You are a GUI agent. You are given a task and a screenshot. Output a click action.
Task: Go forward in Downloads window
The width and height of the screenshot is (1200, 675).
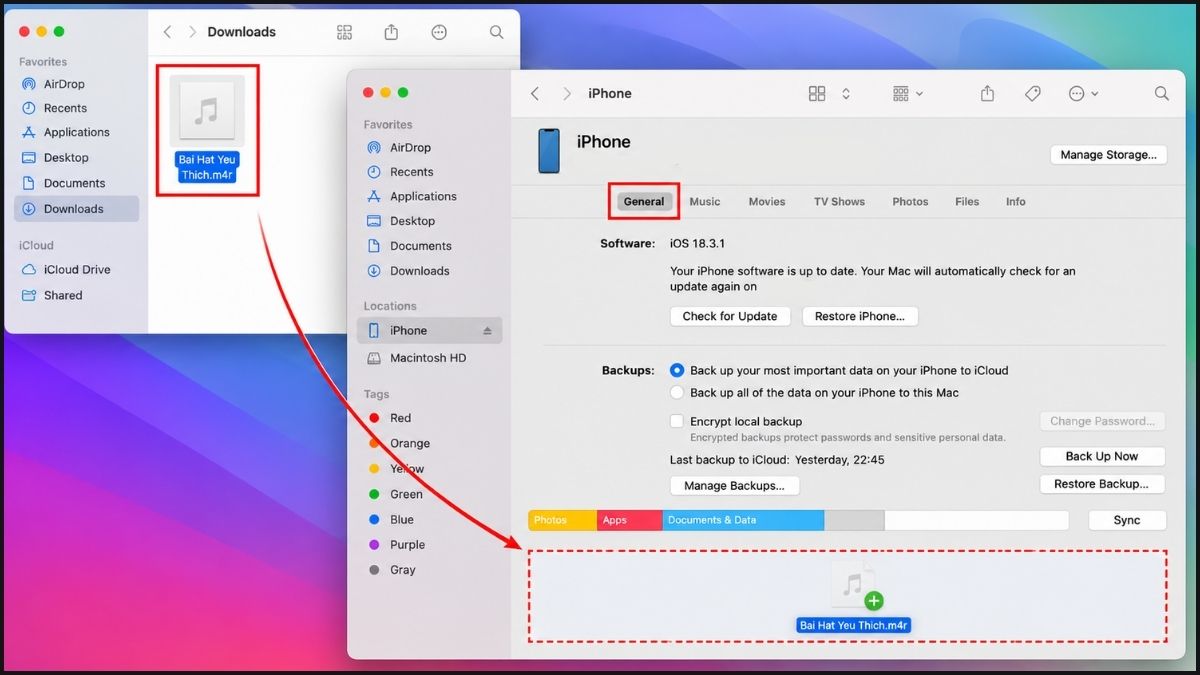pos(193,32)
